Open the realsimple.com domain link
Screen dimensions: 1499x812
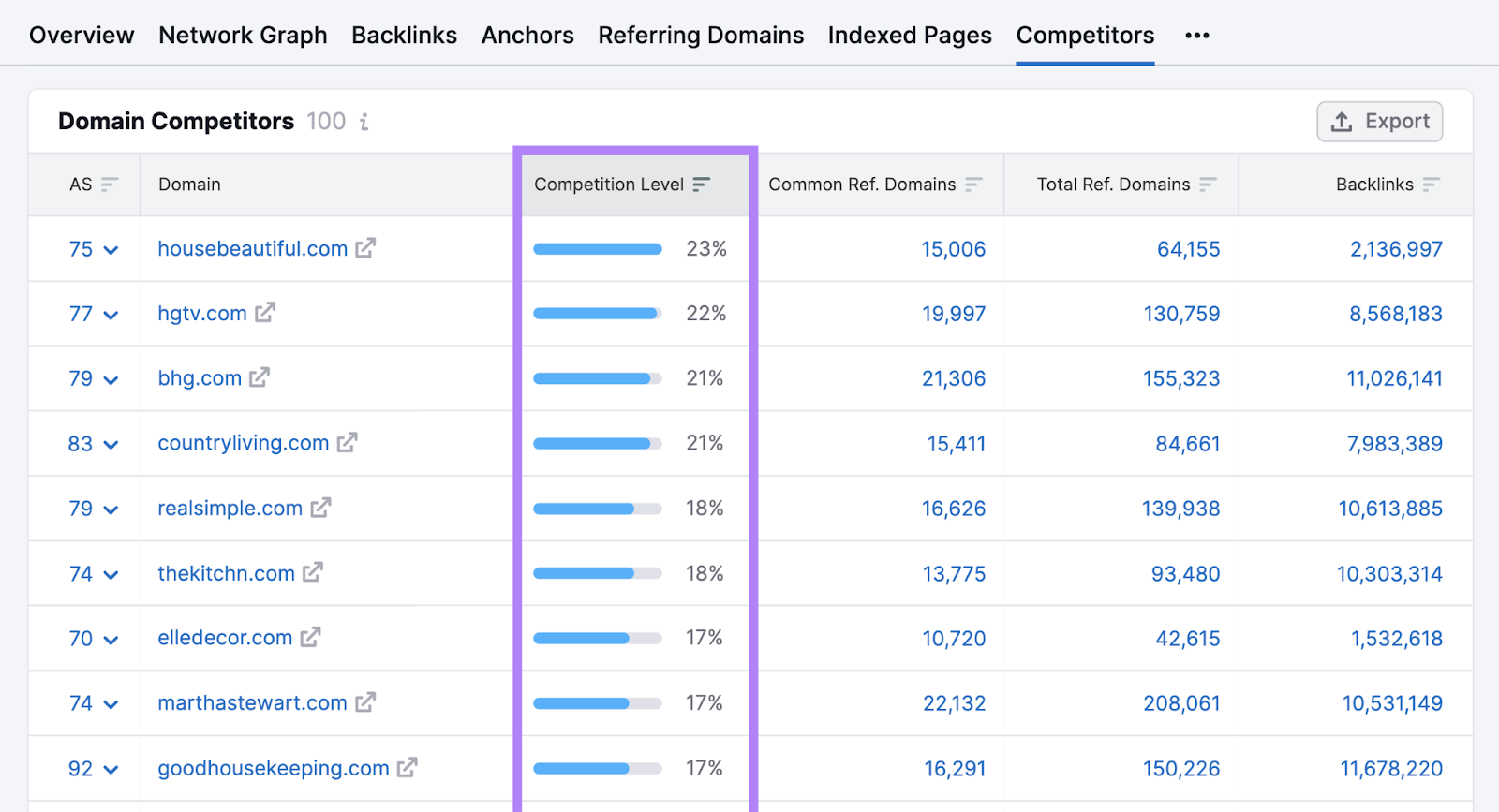pyautogui.click(x=230, y=508)
